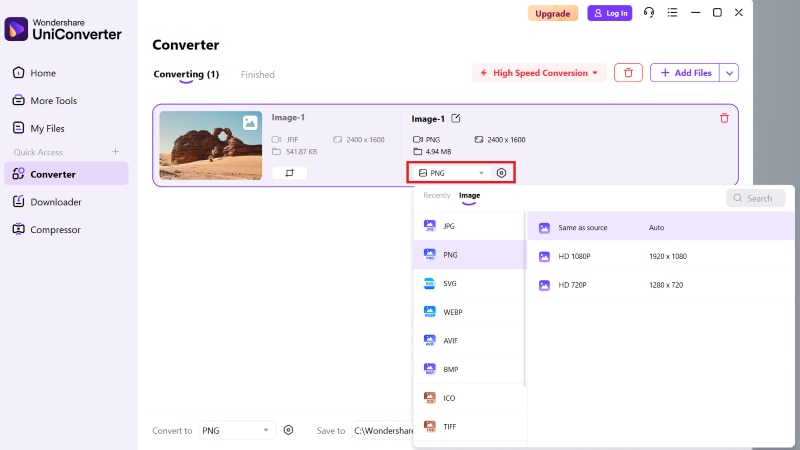Remove Image-1 with its red trash icon

pos(724,118)
